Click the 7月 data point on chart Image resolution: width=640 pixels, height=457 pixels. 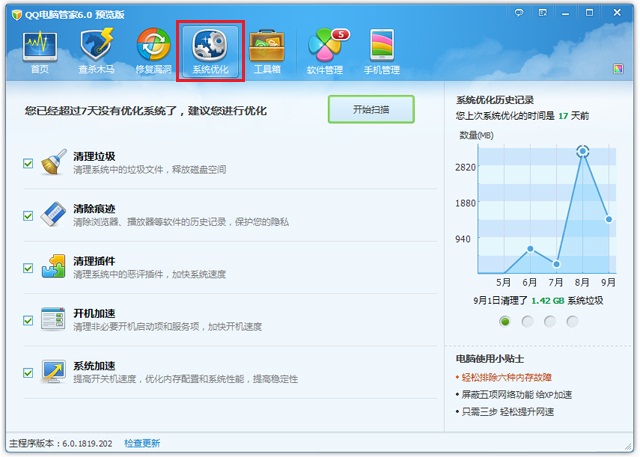click(556, 264)
